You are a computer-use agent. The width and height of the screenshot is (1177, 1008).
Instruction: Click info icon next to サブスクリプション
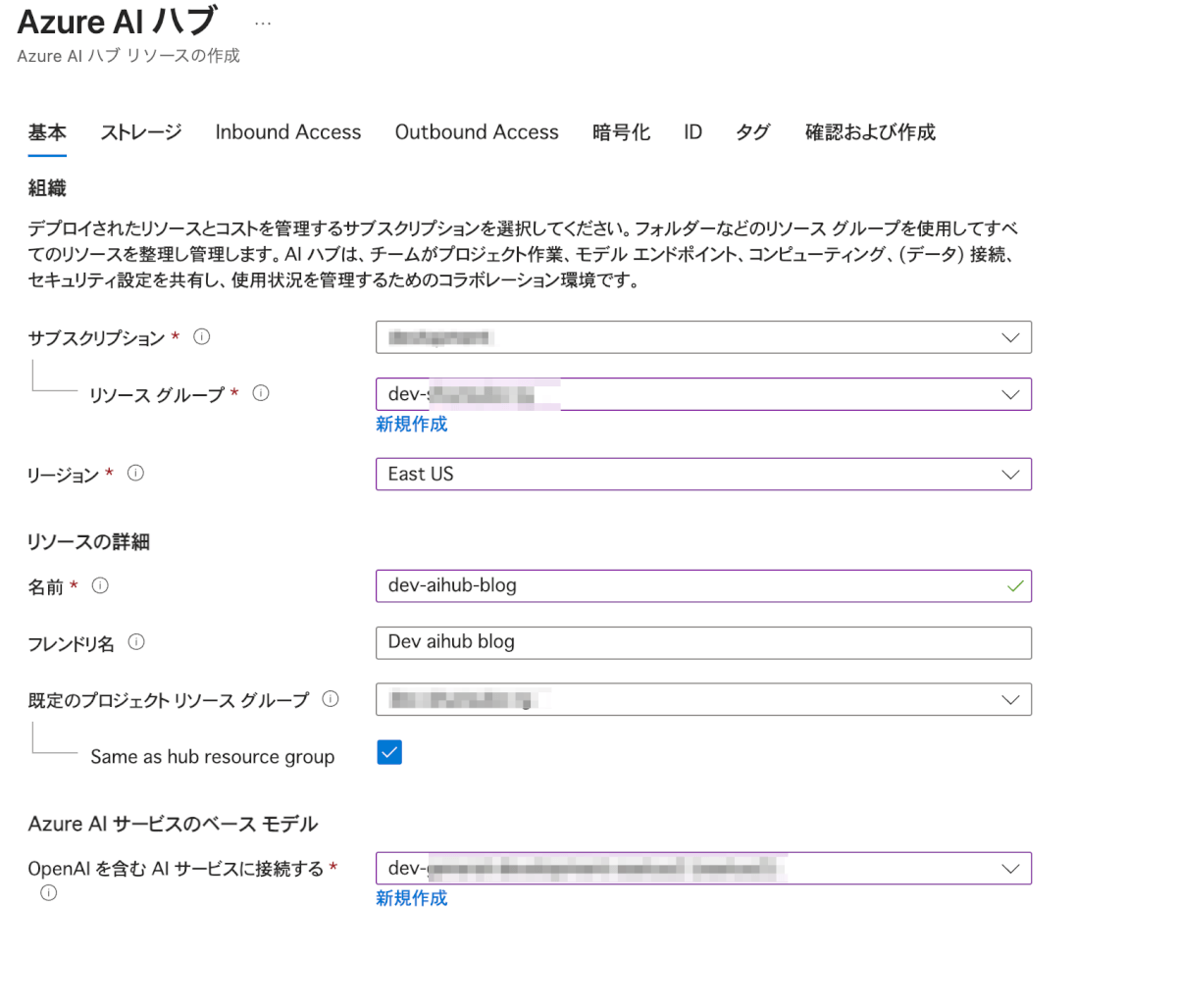pyautogui.click(x=202, y=337)
